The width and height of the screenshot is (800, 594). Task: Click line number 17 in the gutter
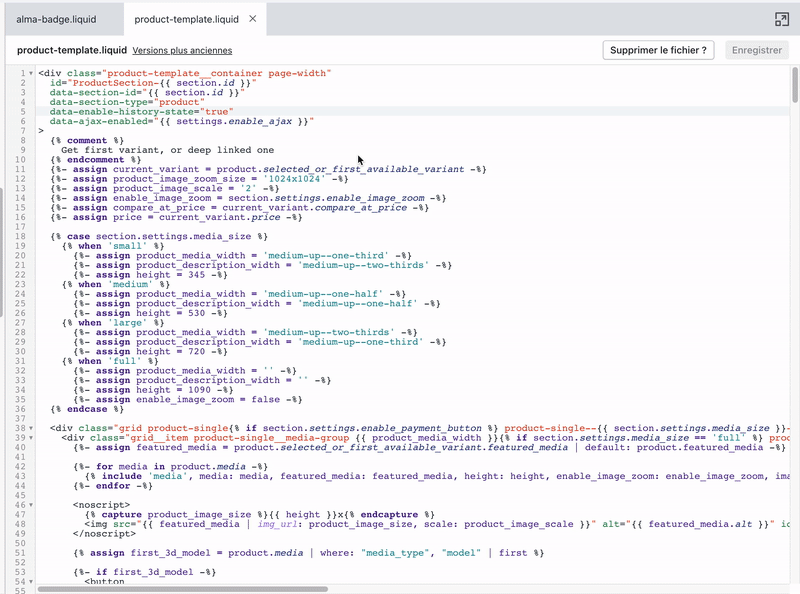pos(20,227)
